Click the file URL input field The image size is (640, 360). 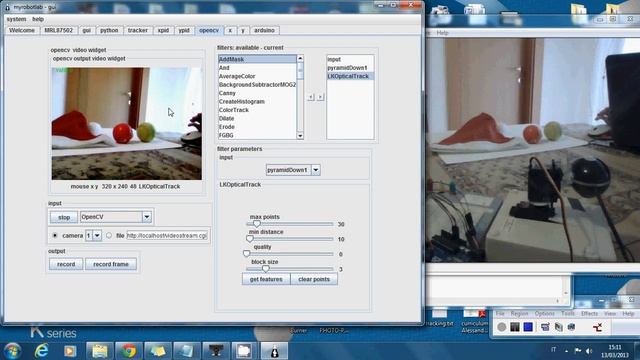(x=167, y=236)
